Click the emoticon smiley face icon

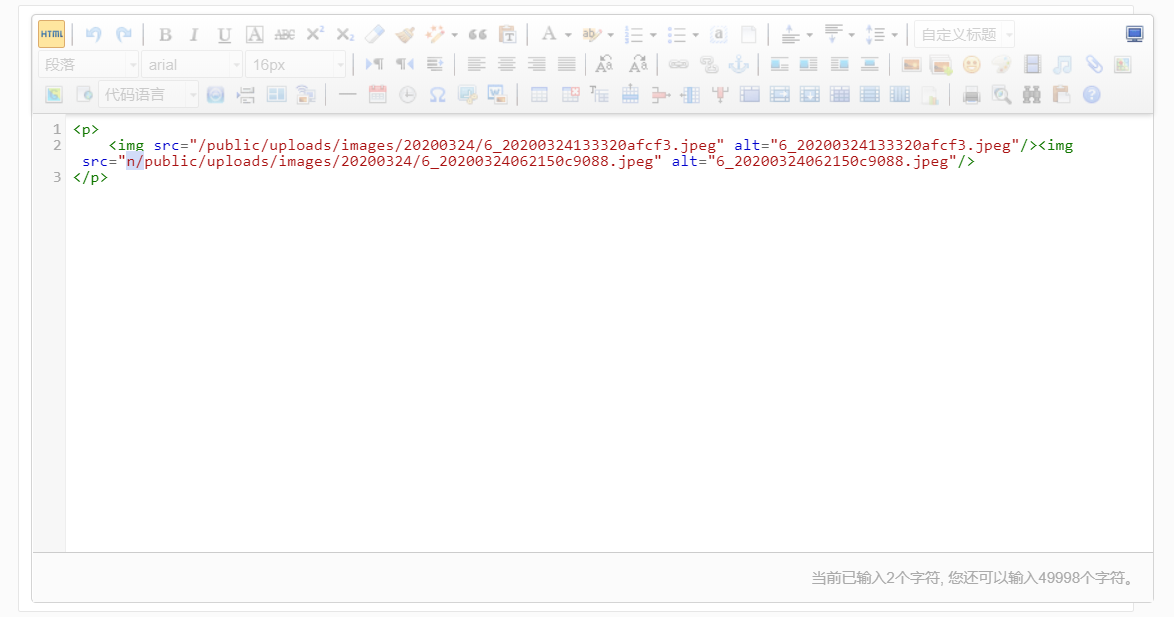point(971,64)
